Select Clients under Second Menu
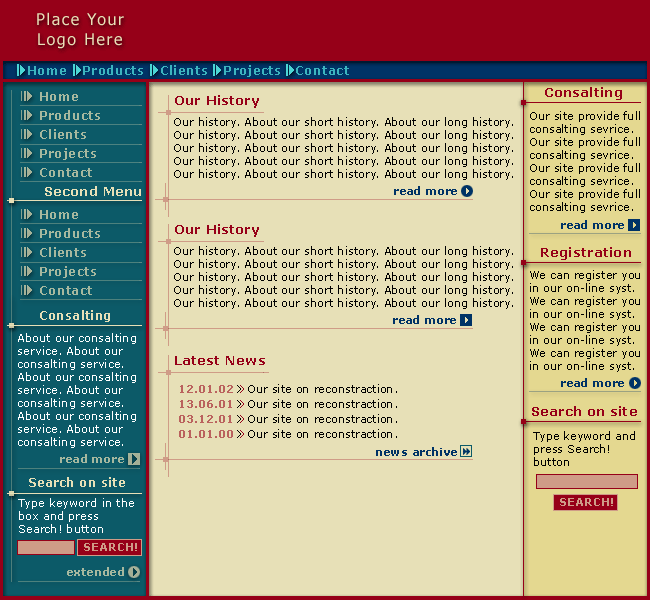 pyautogui.click(x=63, y=253)
